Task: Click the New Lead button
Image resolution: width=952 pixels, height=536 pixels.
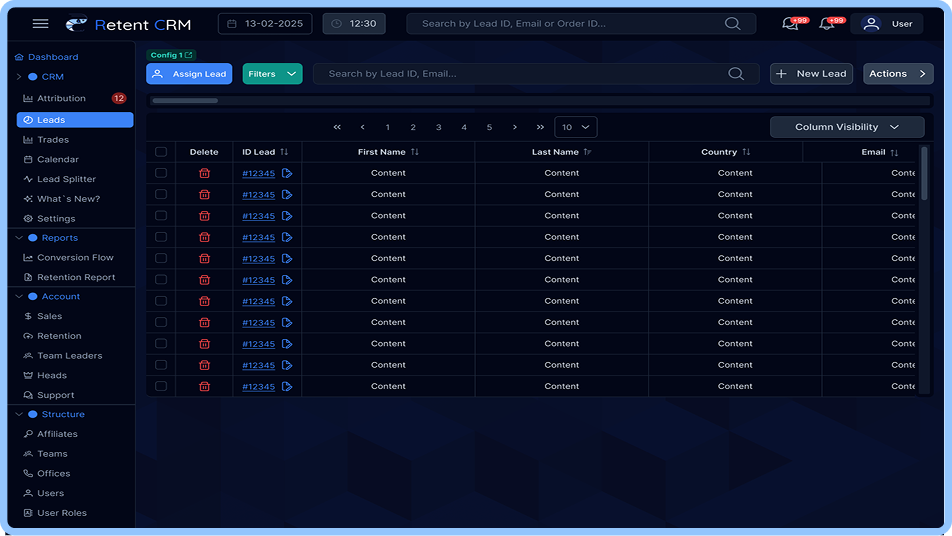Action: pos(811,73)
